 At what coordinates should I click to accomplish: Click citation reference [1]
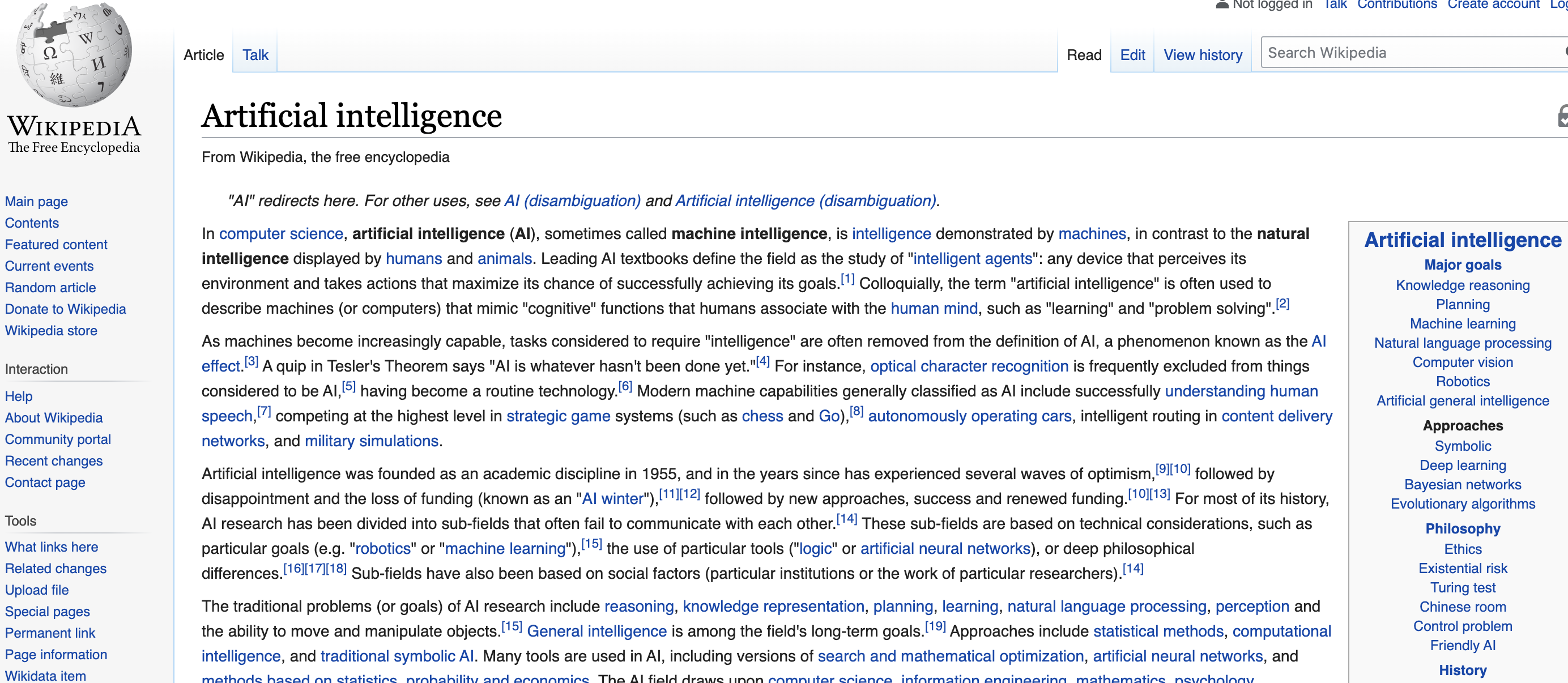coord(847,279)
